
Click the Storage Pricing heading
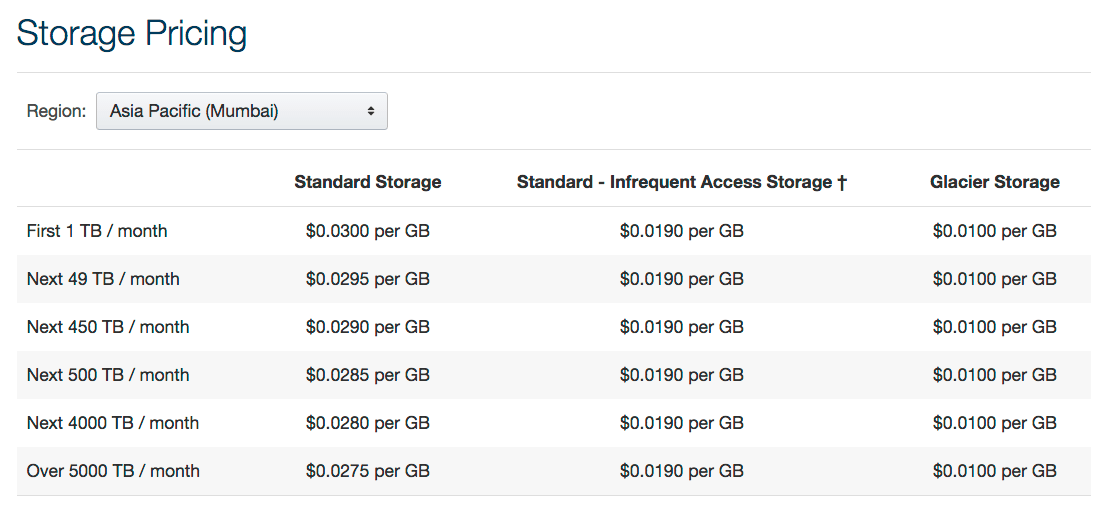[132, 34]
